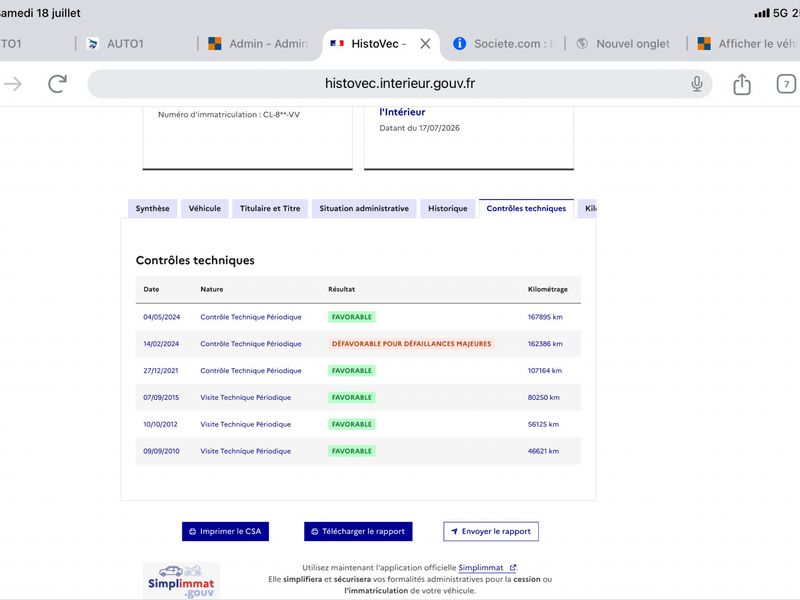Image resolution: width=800 pixels, height=600 pixels.
Task: Open the share sheet icon
Action: coord(742,84)
